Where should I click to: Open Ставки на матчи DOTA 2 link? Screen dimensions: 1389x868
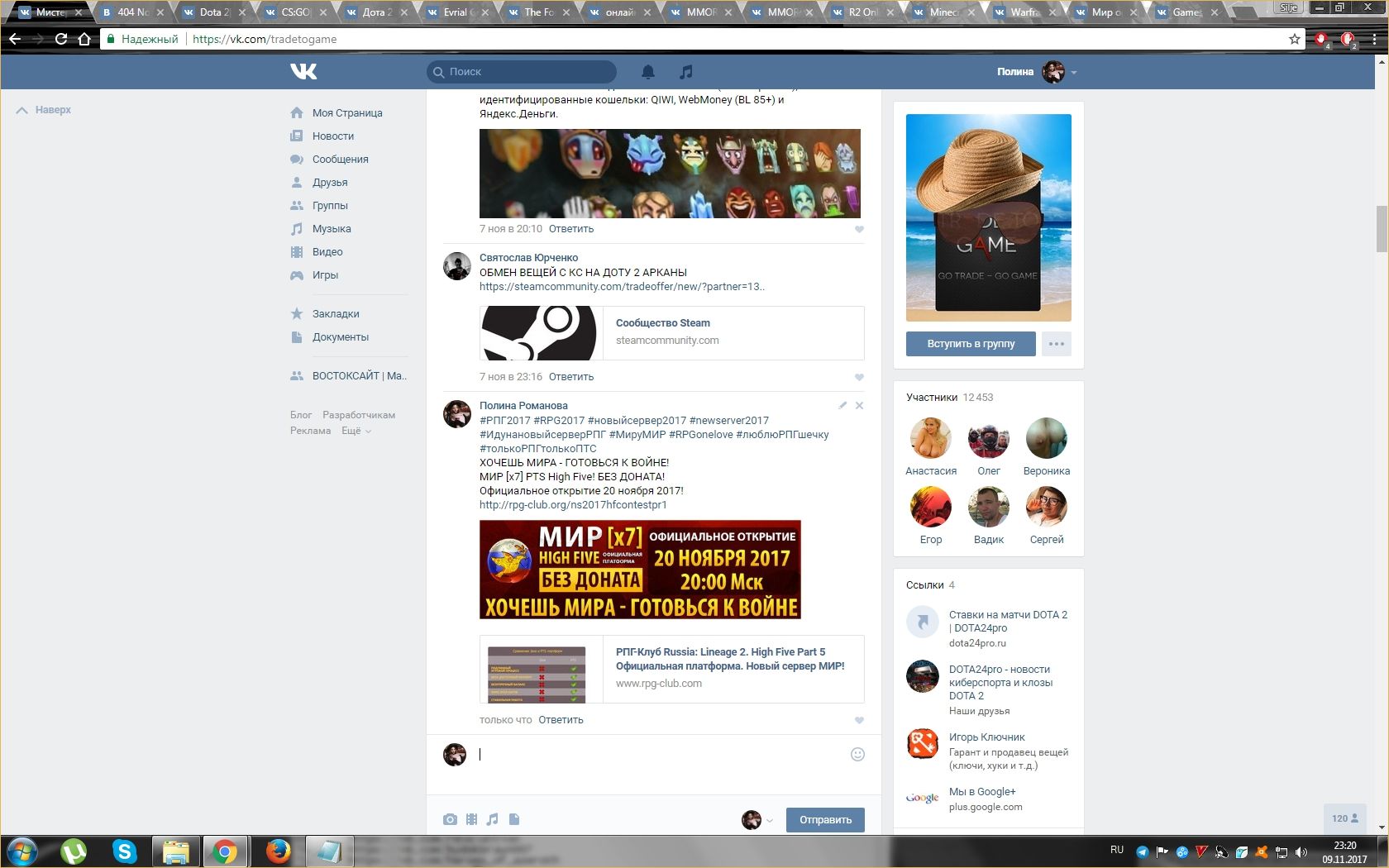pyautogui.click(x=1008, y=622)
